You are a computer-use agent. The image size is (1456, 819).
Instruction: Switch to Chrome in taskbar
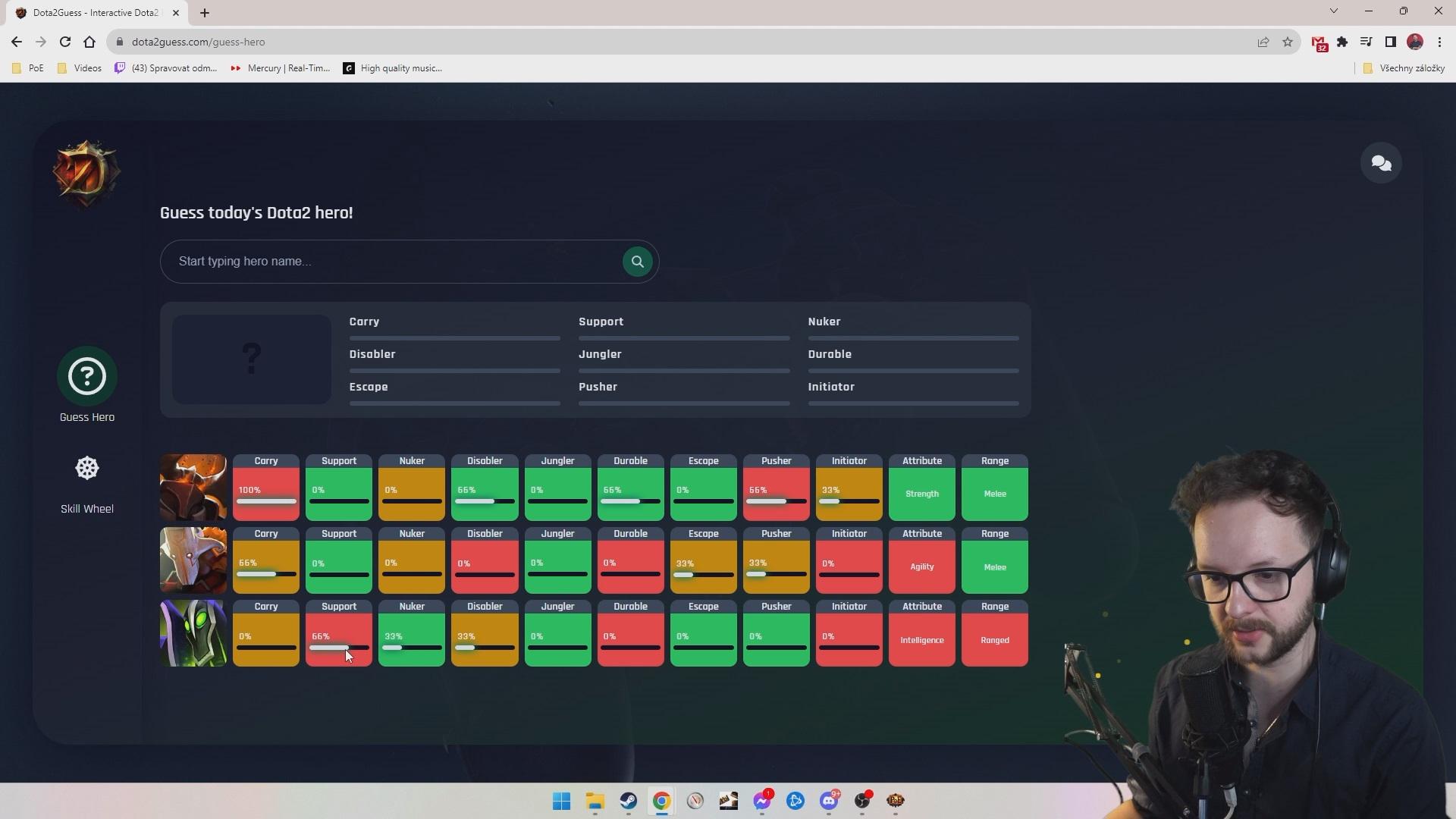[x=661, y=801]
